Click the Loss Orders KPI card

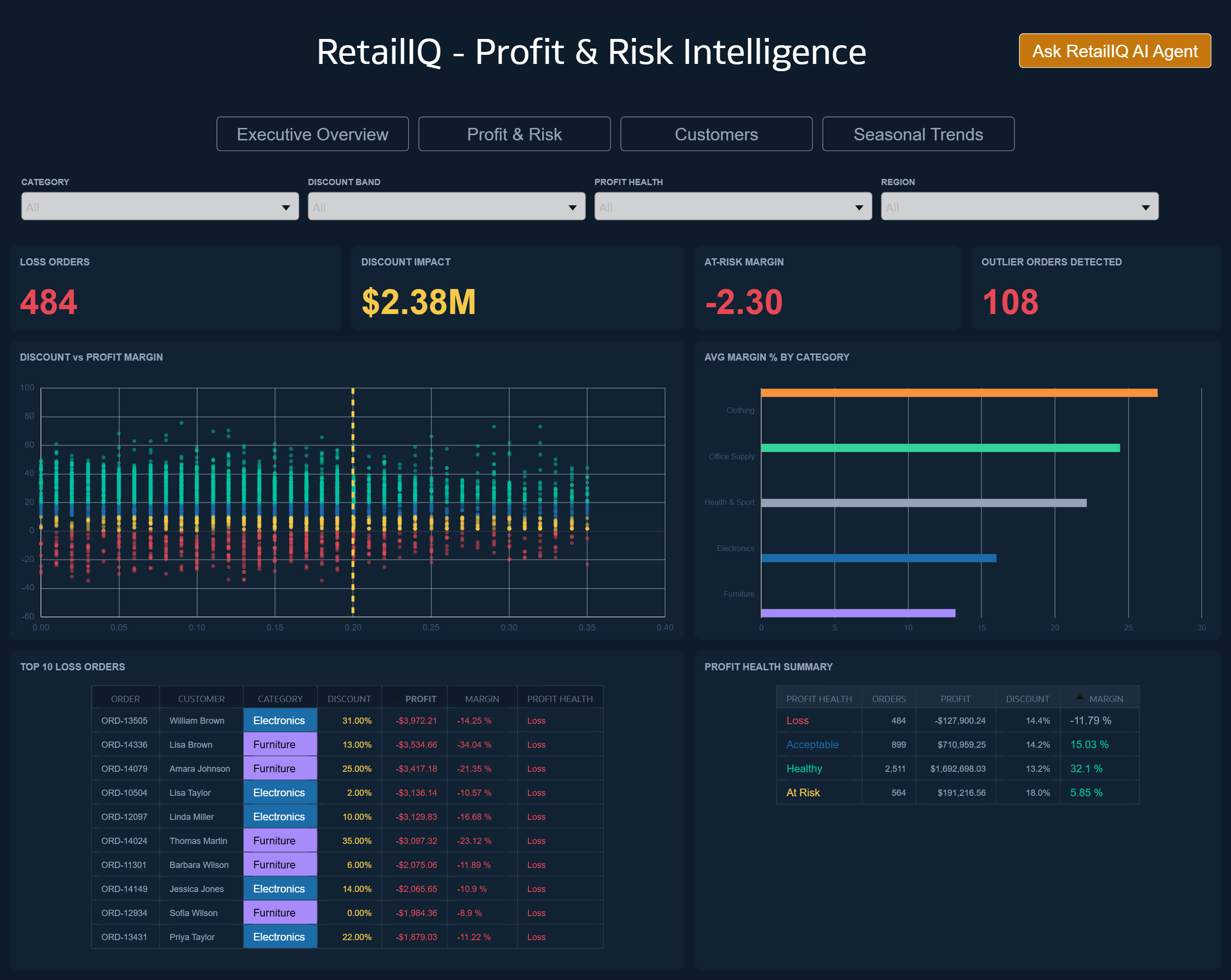(x=175, y=288)
